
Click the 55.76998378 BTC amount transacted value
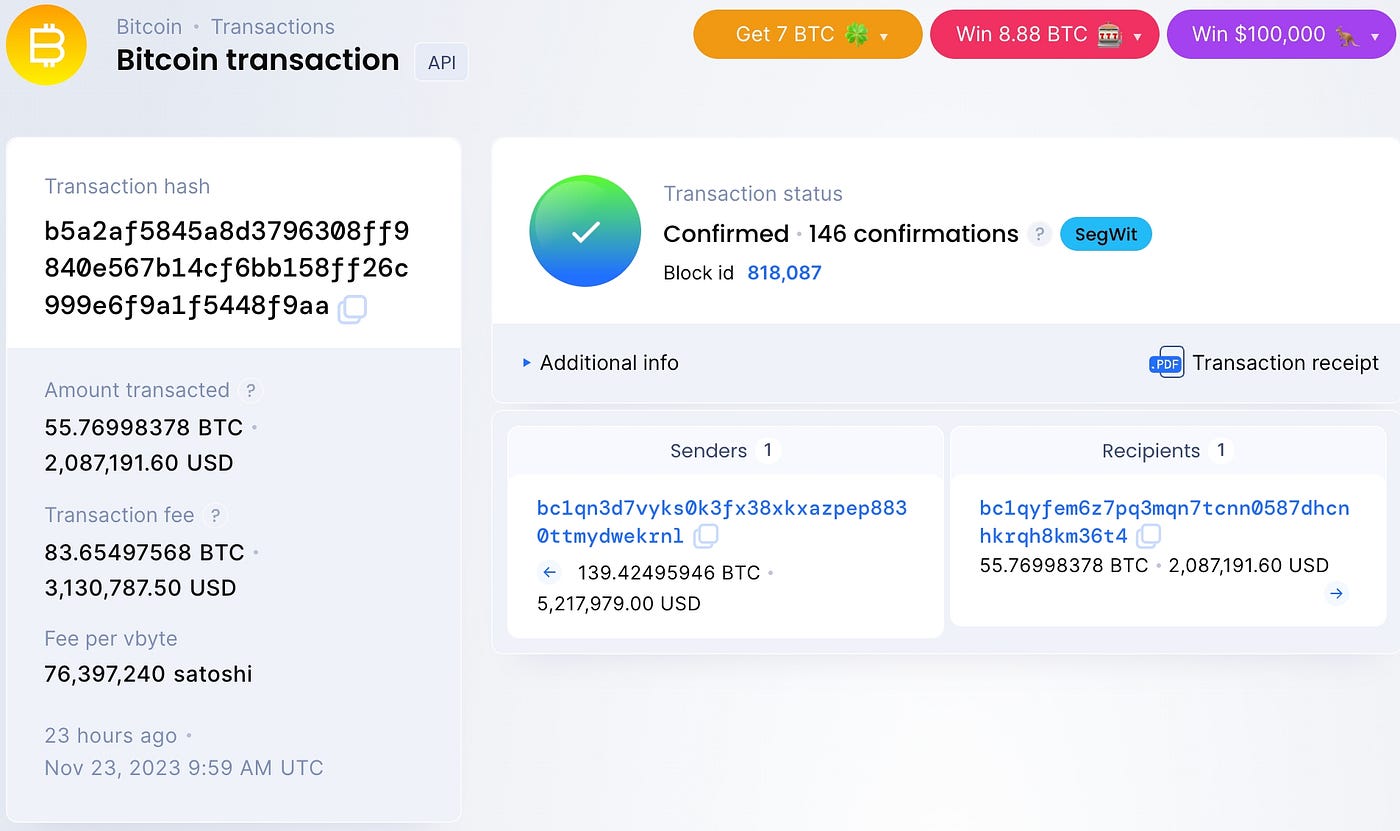pos(144,427)
